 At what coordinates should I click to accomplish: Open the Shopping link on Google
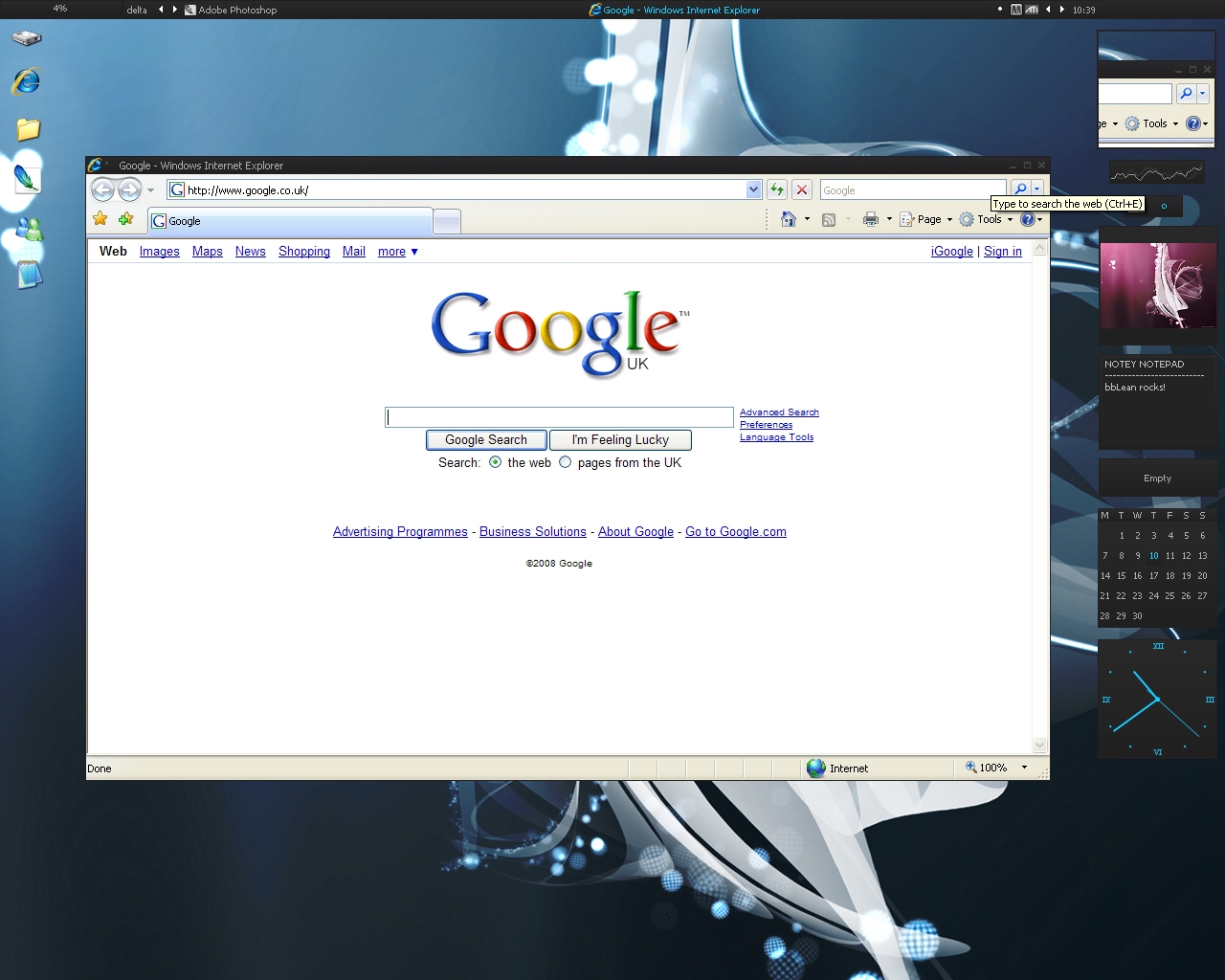[x=304, y=252]
